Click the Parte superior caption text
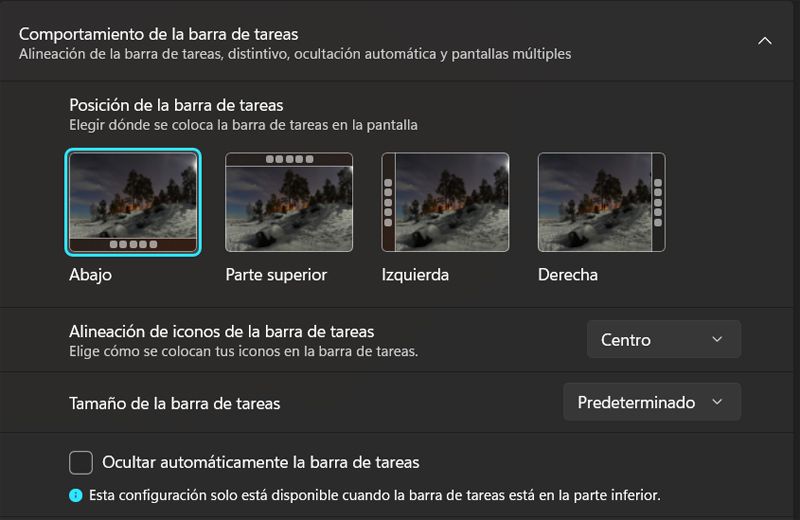Image resolution: width=800 pixels, height=520 pixels. 276,275
